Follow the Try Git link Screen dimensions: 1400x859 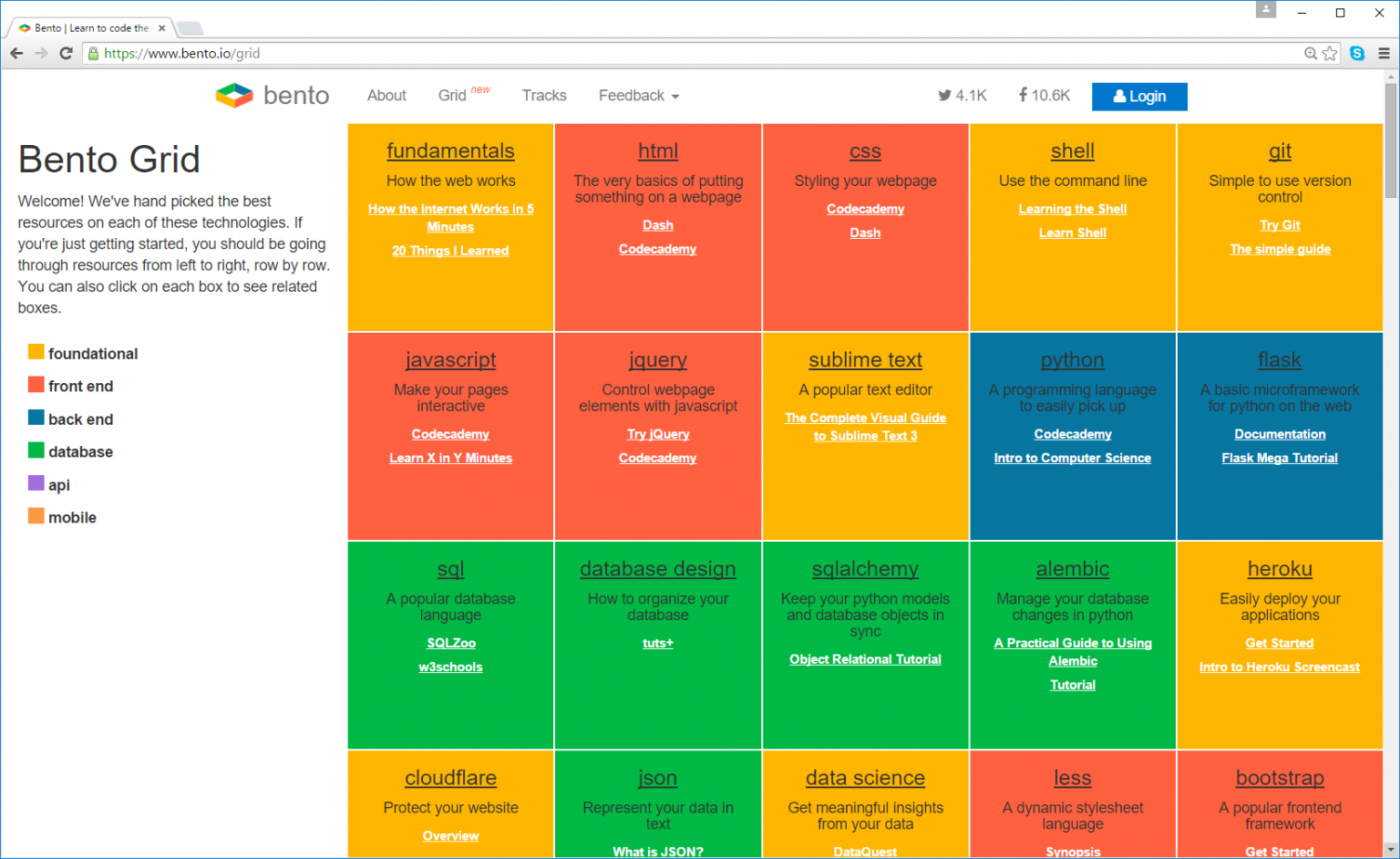tap(1280, 225)
